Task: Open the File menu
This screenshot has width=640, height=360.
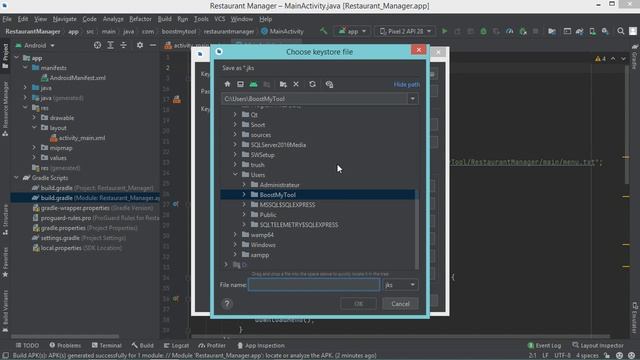Action: pyautogui.click(x=7, y=19)
